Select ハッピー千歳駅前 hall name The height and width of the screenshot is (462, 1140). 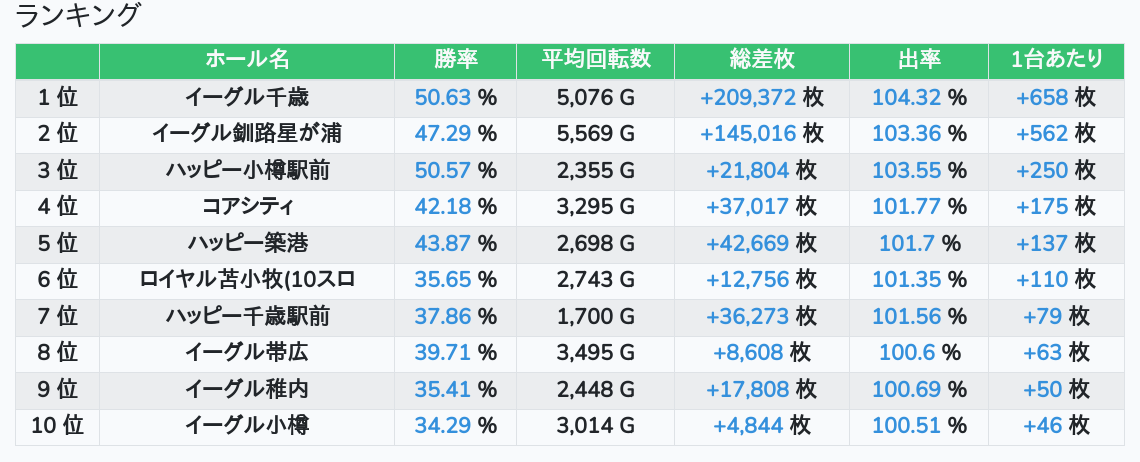click(x=247, y=317)
